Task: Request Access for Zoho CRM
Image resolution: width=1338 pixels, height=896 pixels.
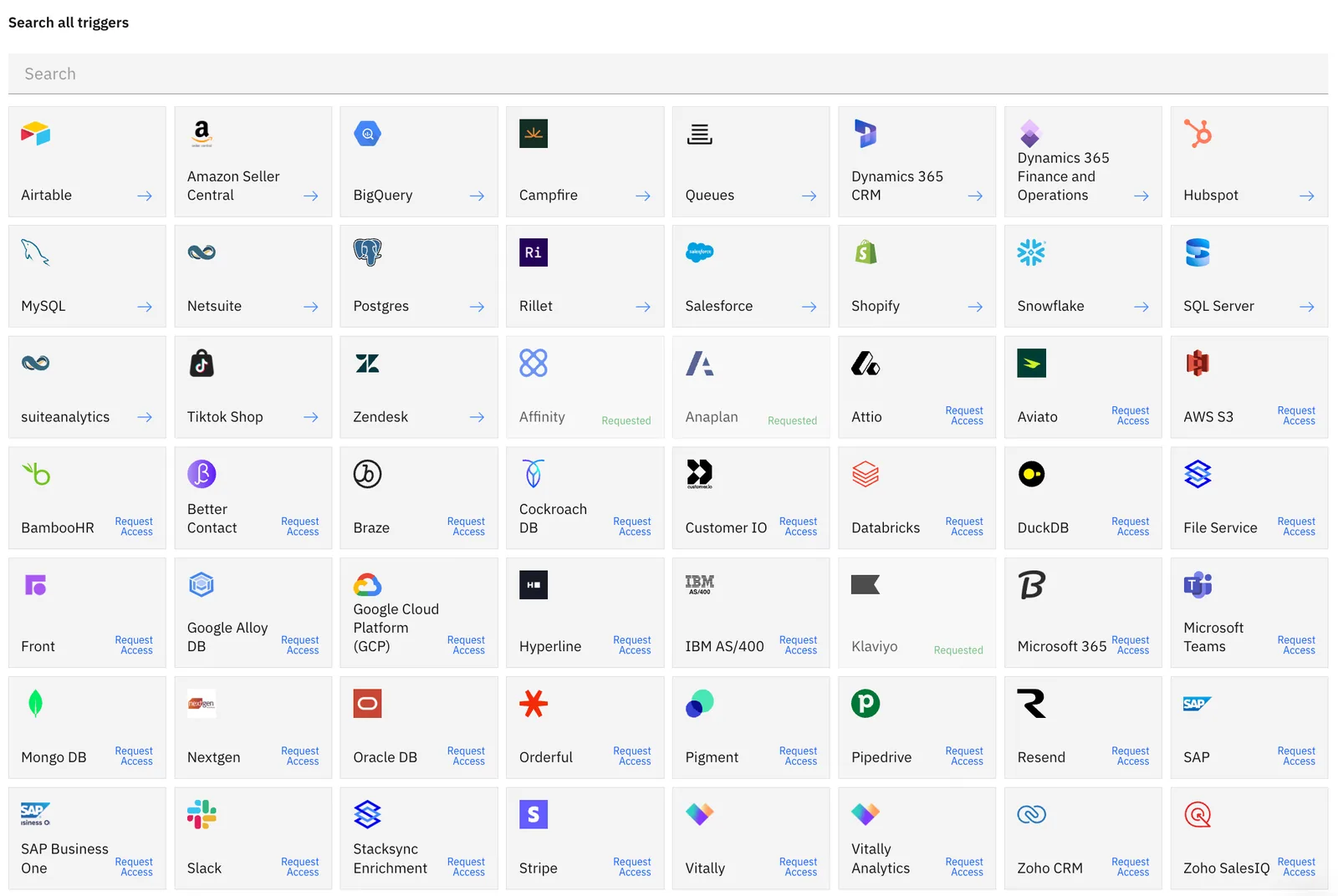Action: tap(1131, 867)
